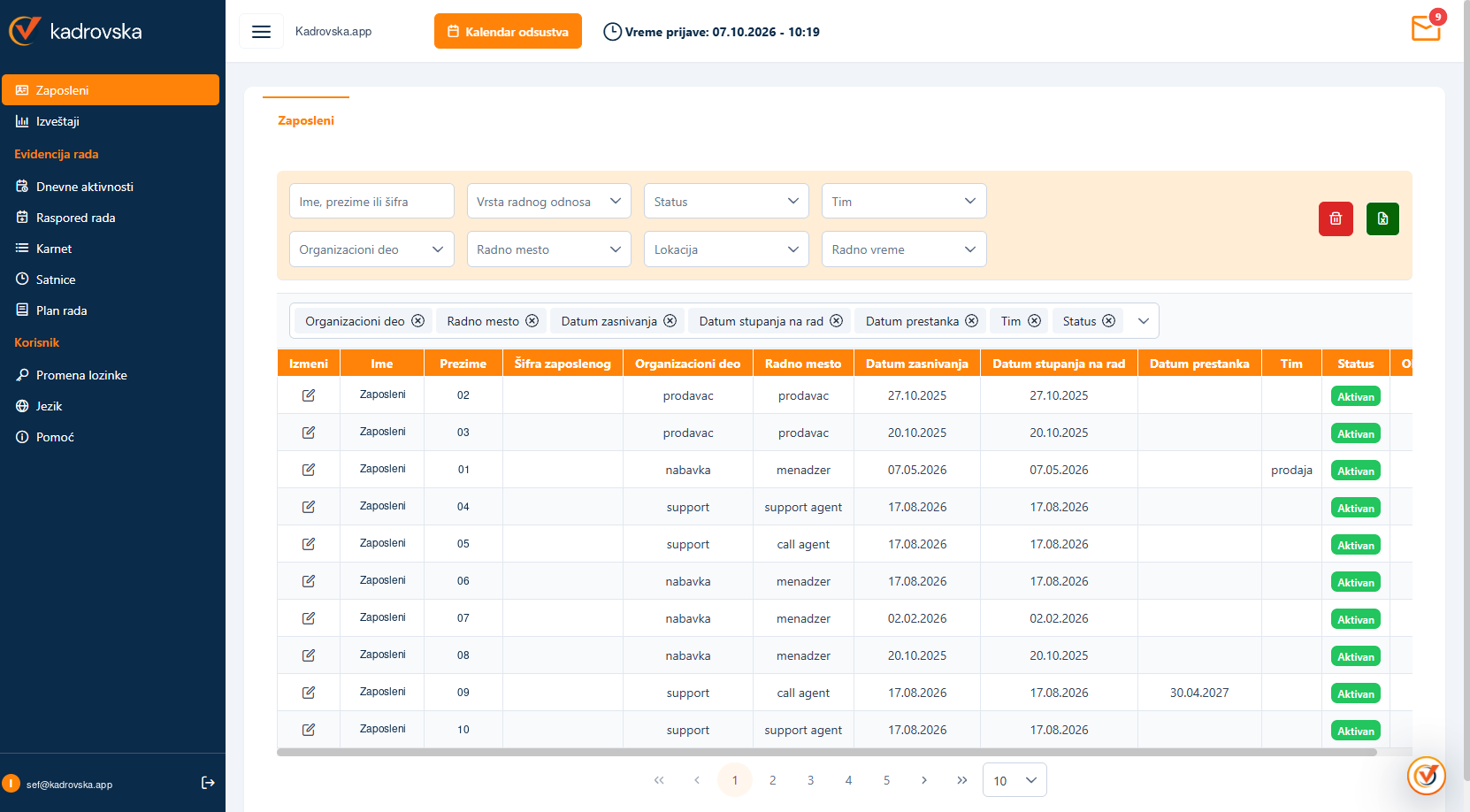
Task: Go to page 5 of the table
Action: point(886,780)
